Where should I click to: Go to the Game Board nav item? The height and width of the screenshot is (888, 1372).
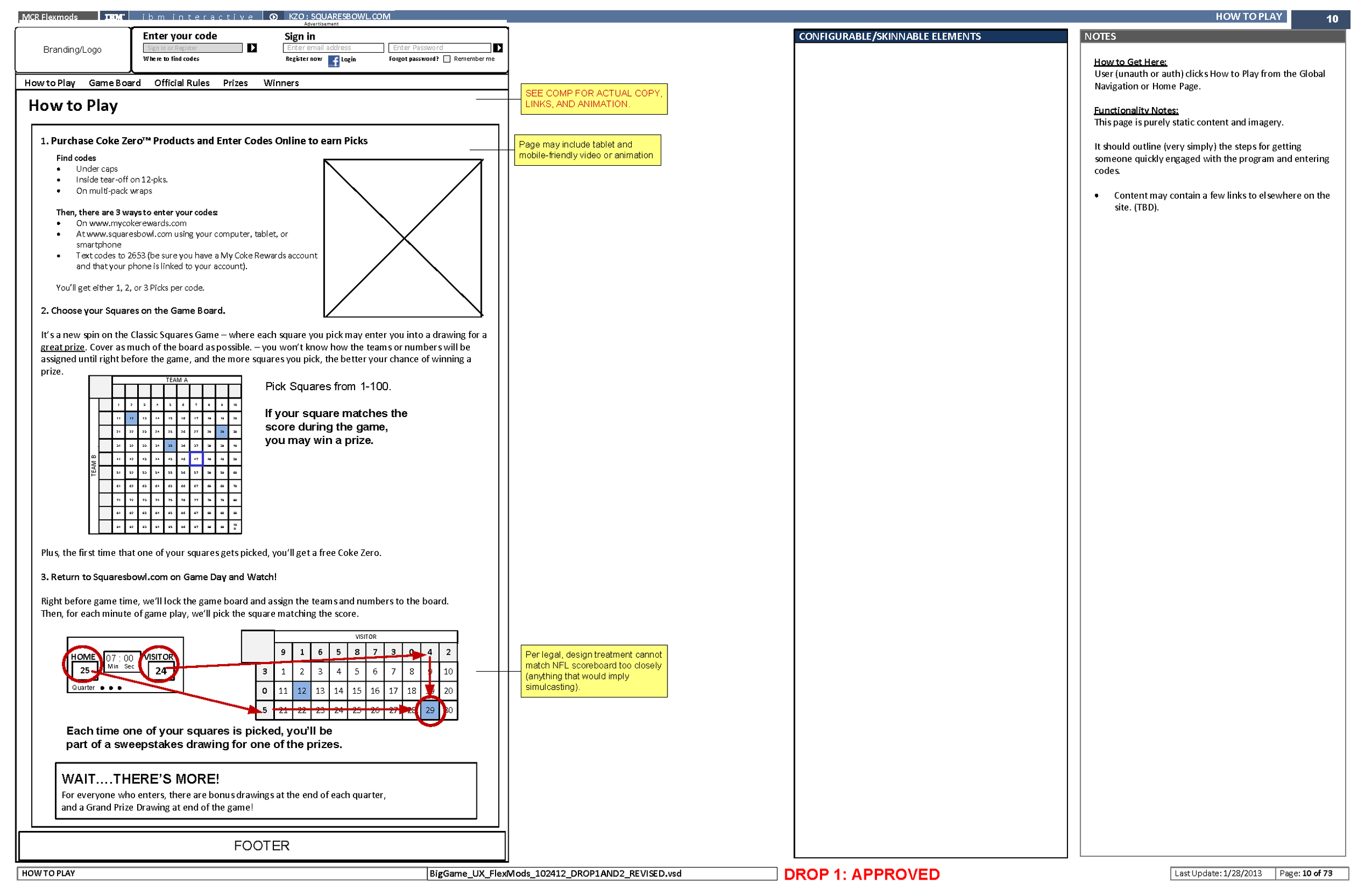115,83
